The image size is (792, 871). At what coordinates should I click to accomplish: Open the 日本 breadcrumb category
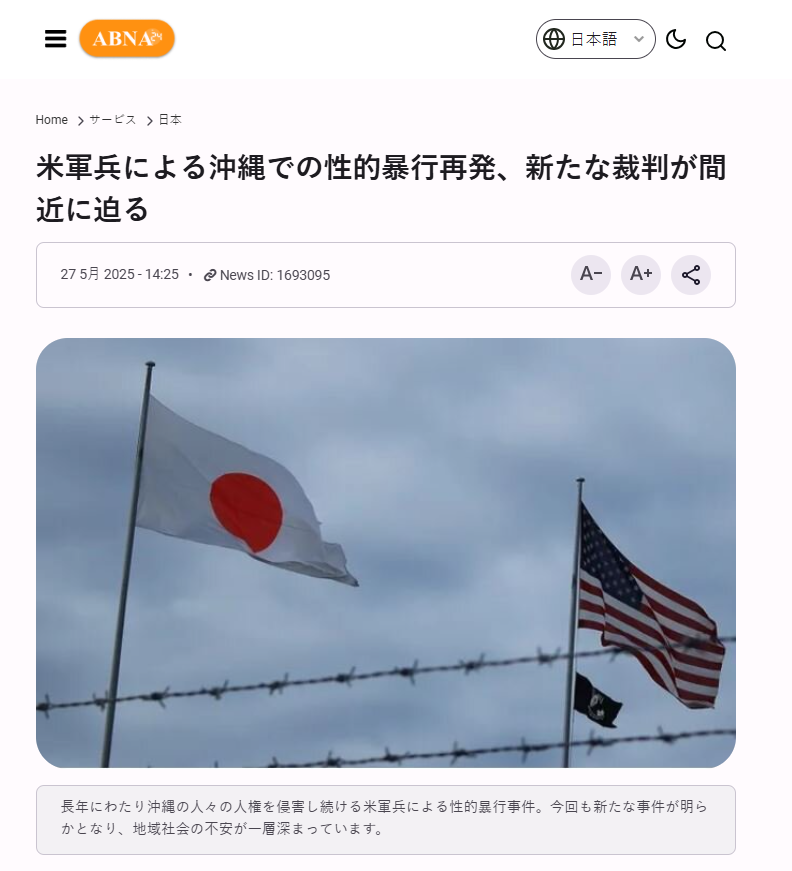tap(170, 119)
